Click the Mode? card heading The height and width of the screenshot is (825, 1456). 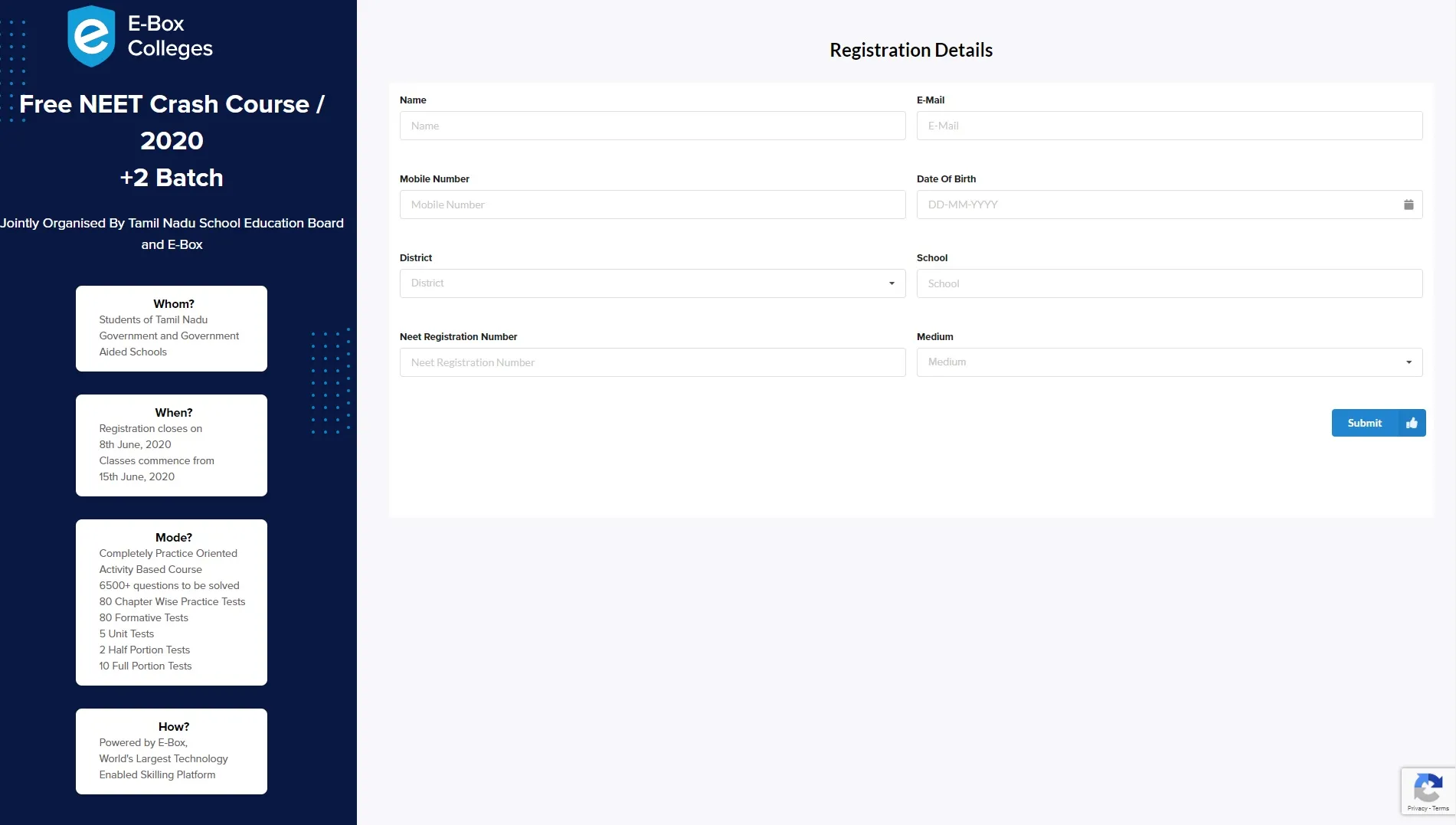click(174, 538)
